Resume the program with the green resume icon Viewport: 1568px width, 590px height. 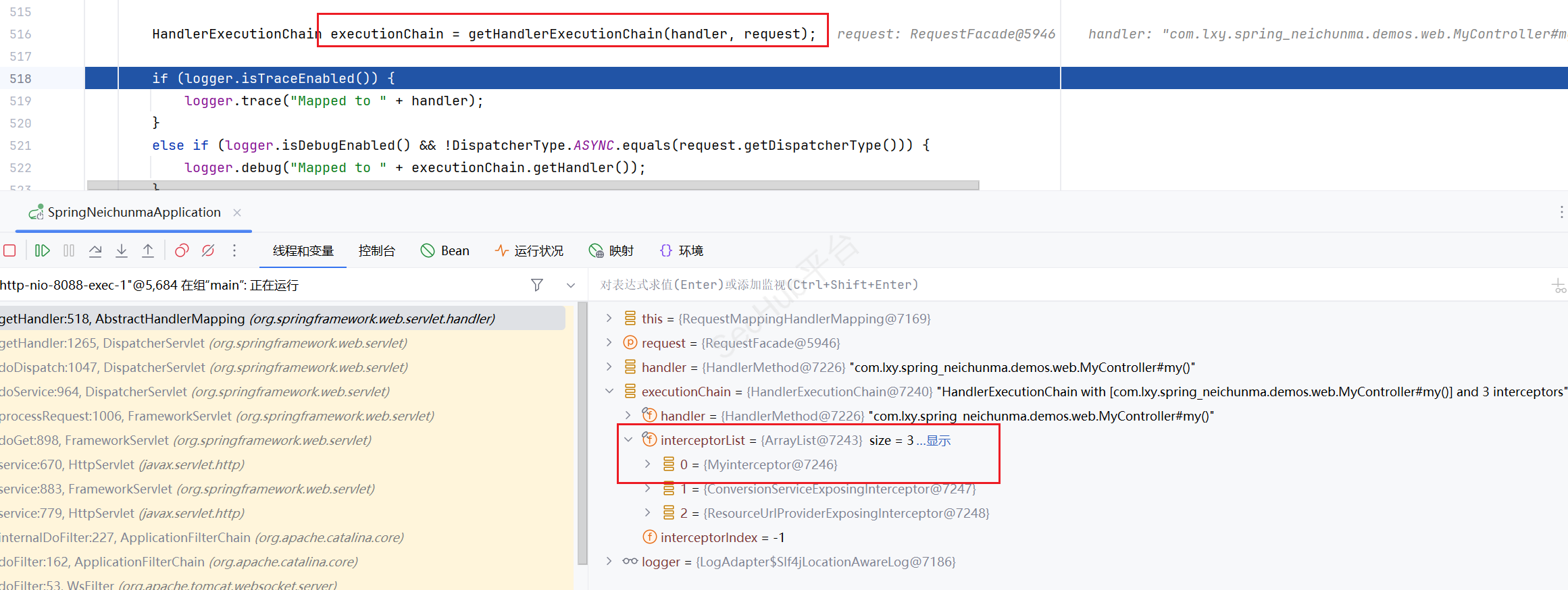click(x=42, y=250)
